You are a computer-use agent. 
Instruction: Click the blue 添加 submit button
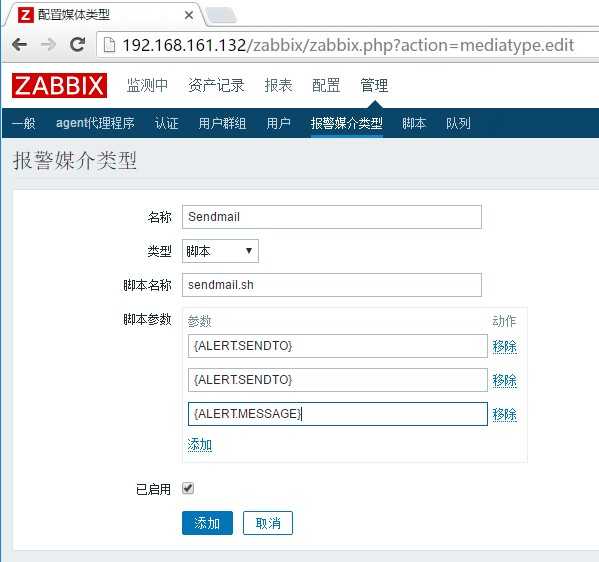point(207,523)
